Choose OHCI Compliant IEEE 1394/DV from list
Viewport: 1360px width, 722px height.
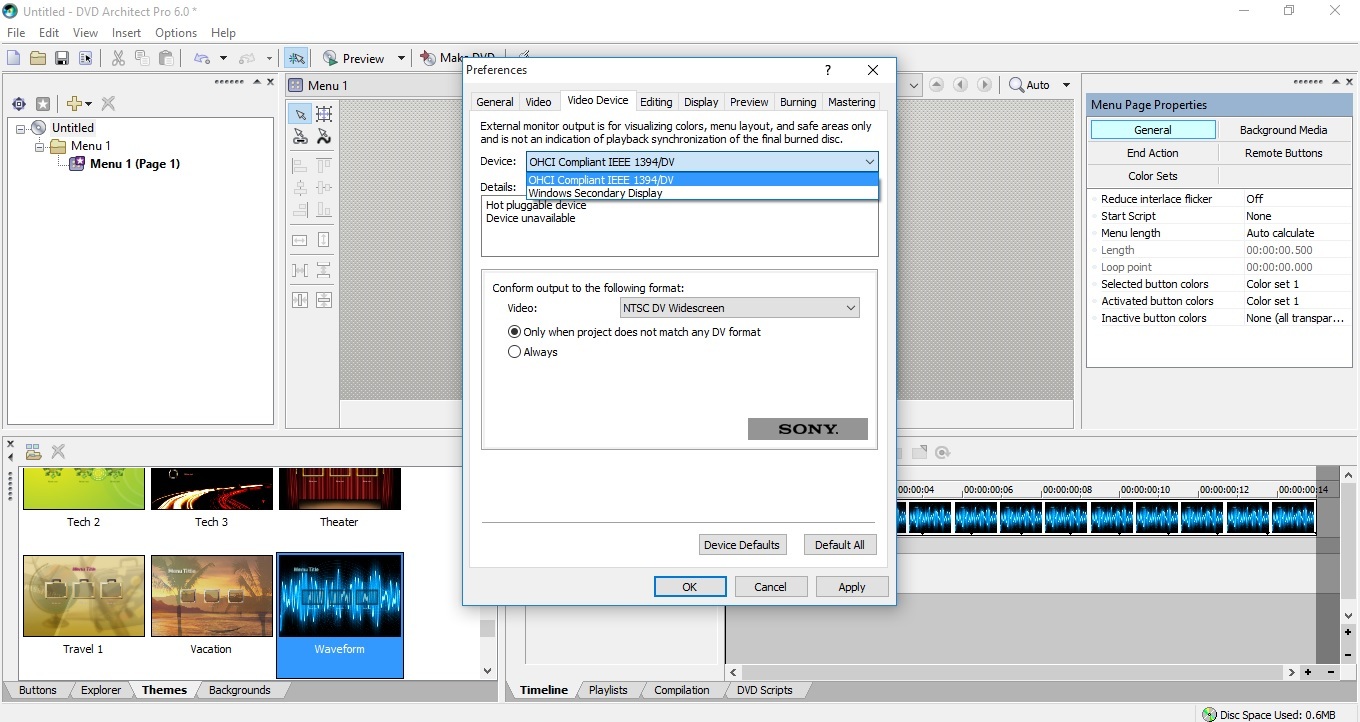(x=702, y=180)
